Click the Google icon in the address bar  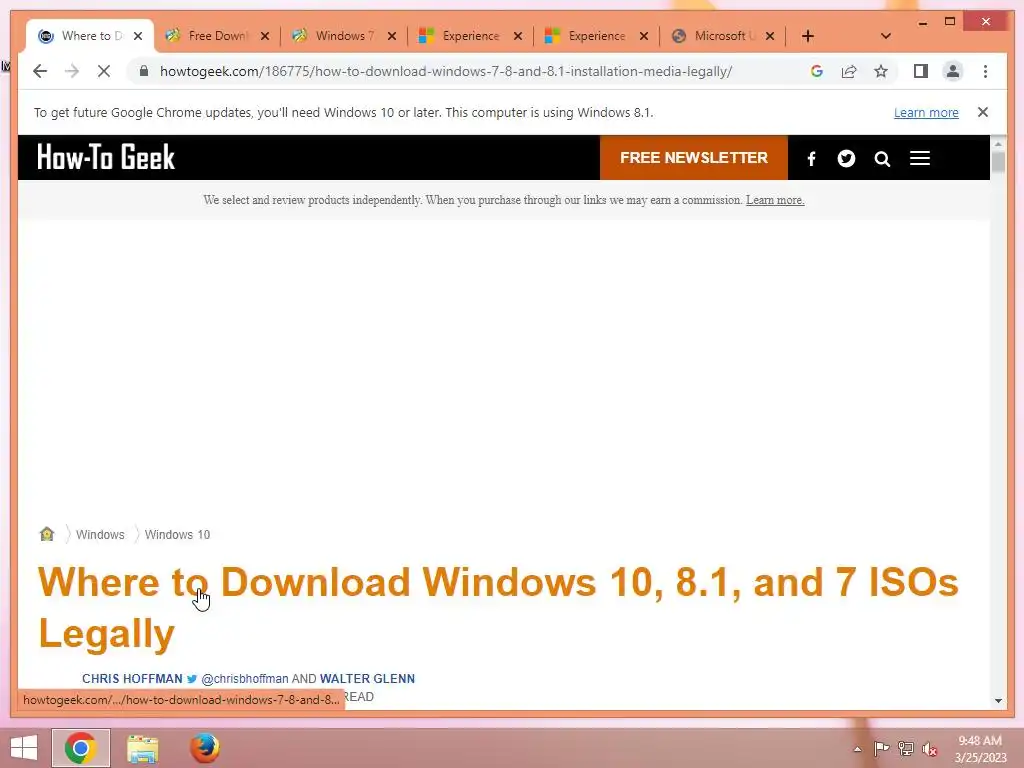click(x=816, y=71)
